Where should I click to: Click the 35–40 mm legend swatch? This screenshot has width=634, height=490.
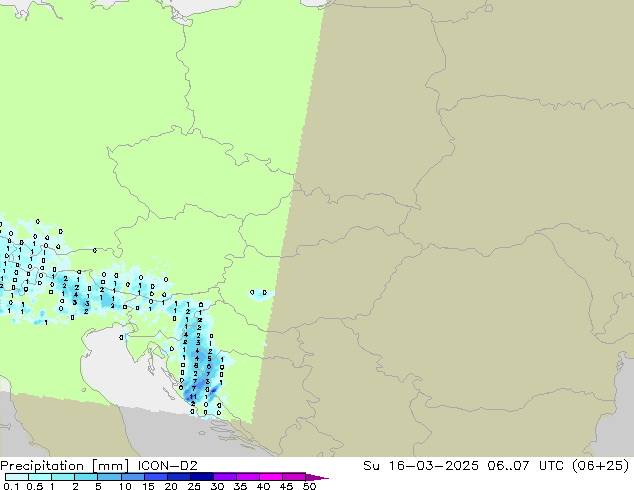(x=247, y=477)
